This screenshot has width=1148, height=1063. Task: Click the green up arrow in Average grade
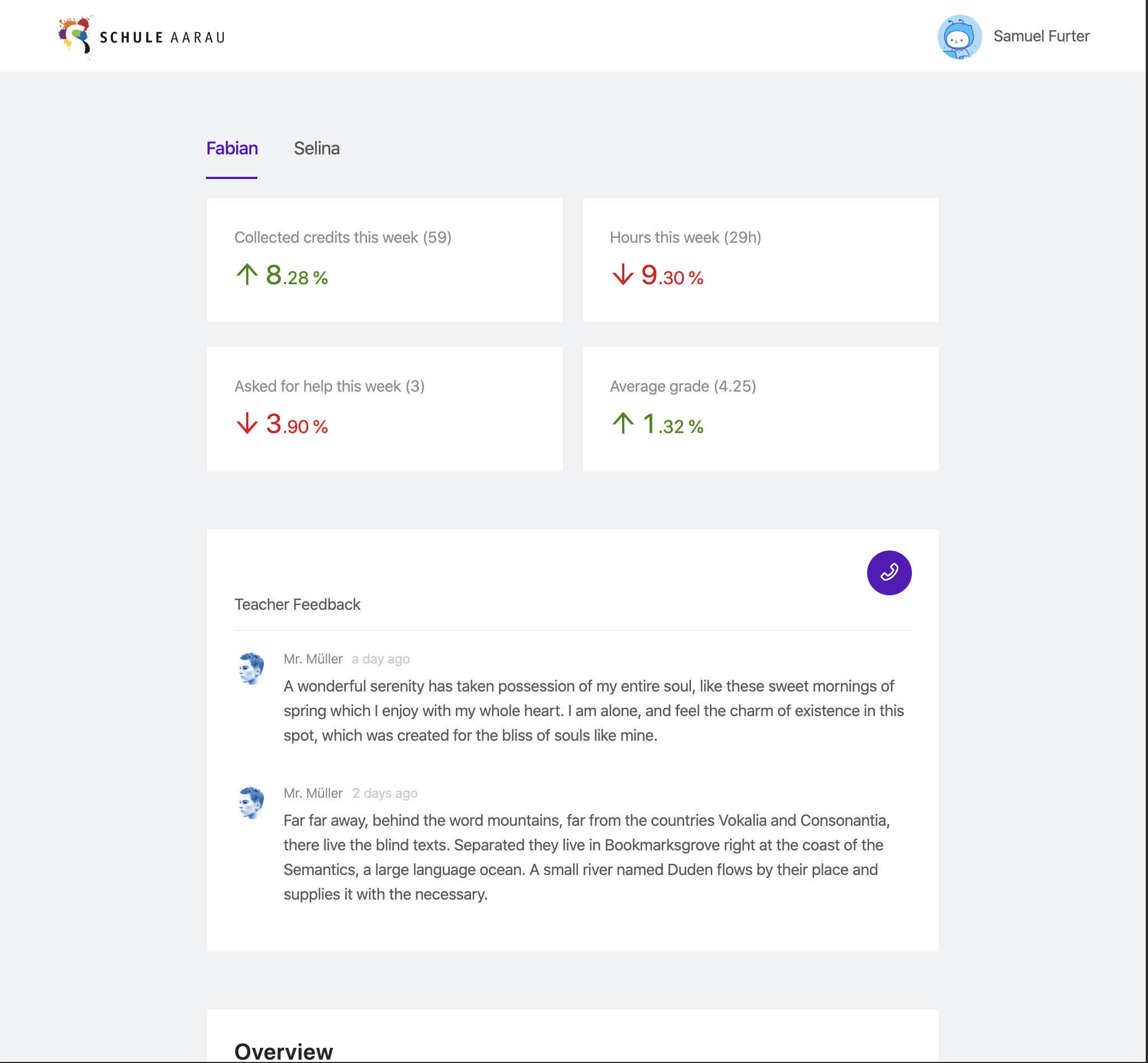click(622, 424)
